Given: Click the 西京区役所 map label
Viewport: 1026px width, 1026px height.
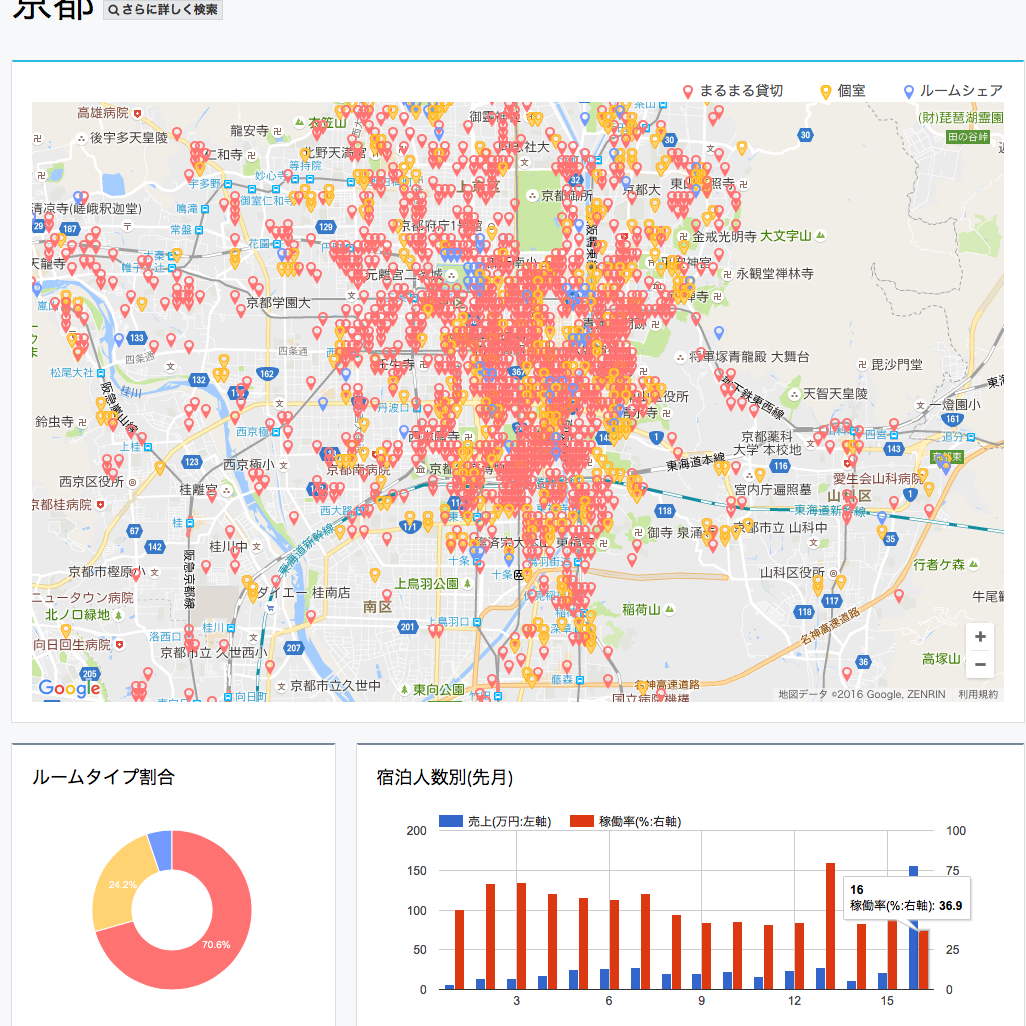Looking at the screenshot, I should [x=92, y=482].
